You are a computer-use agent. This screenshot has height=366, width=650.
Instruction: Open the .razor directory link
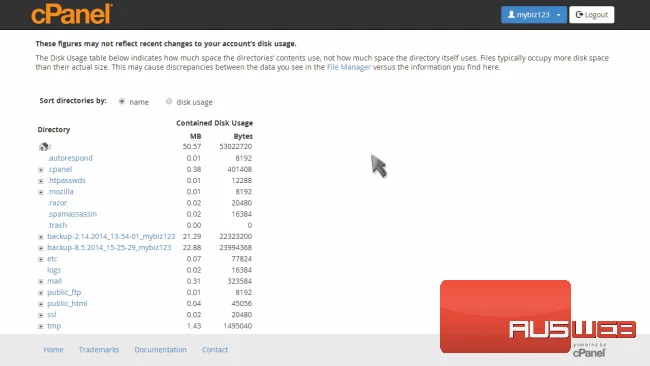click(x=57, y=203)
